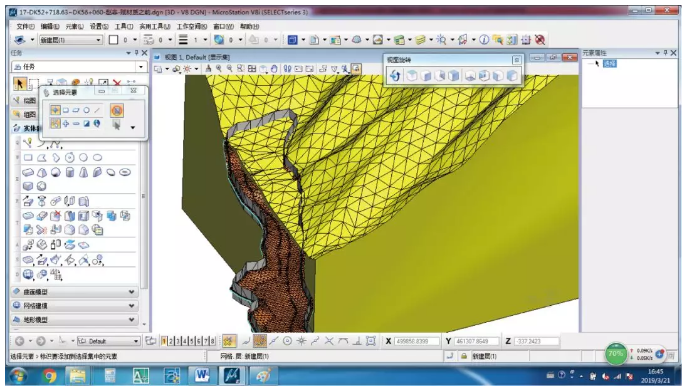Open the line style dropdown arrow
Screen dimensions: 684x390
(170, 40)
